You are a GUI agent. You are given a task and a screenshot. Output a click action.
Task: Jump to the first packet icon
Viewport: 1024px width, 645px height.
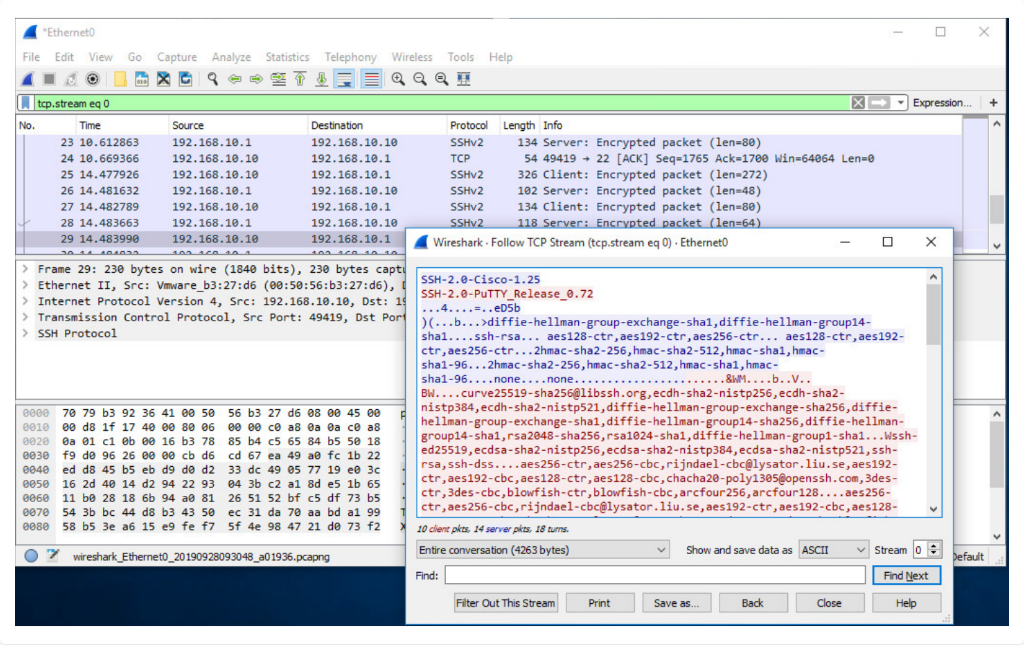pos(300,79)
